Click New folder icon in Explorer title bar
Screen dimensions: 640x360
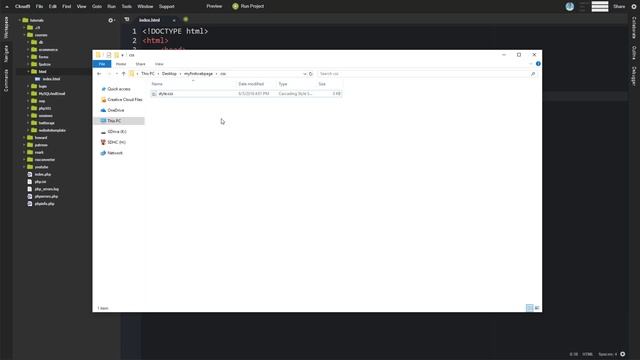[x=116, y=55]
